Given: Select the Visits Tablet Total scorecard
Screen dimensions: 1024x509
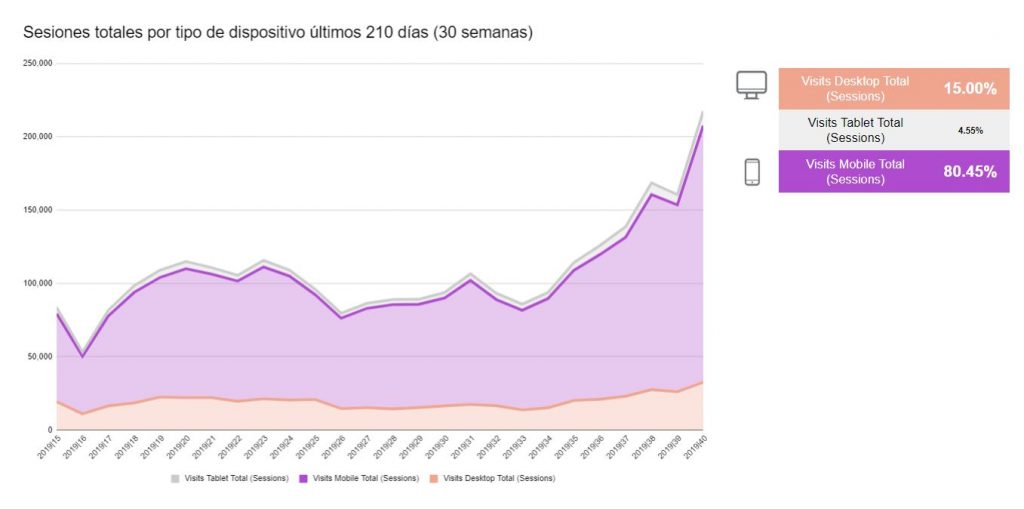Looking at the screenshot, I should tap(893, 130).
